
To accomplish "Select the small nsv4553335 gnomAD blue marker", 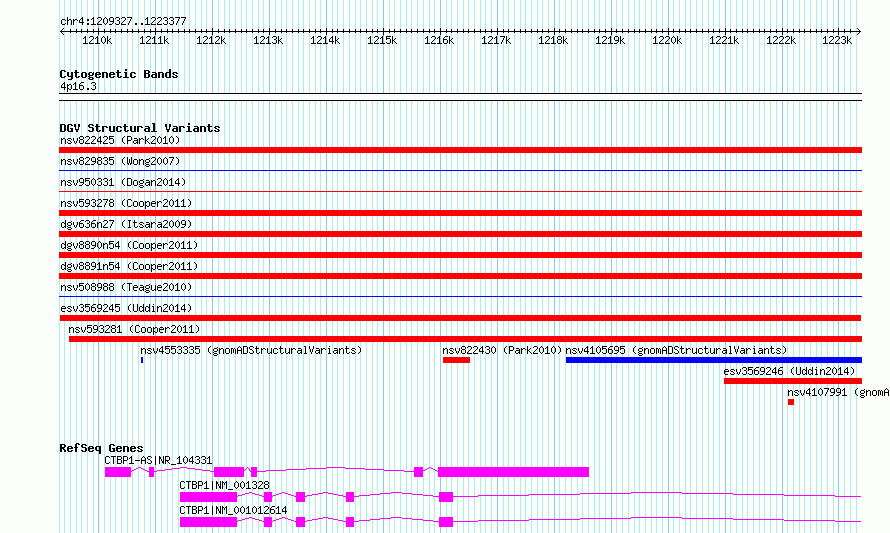I will tap(142, 360).
